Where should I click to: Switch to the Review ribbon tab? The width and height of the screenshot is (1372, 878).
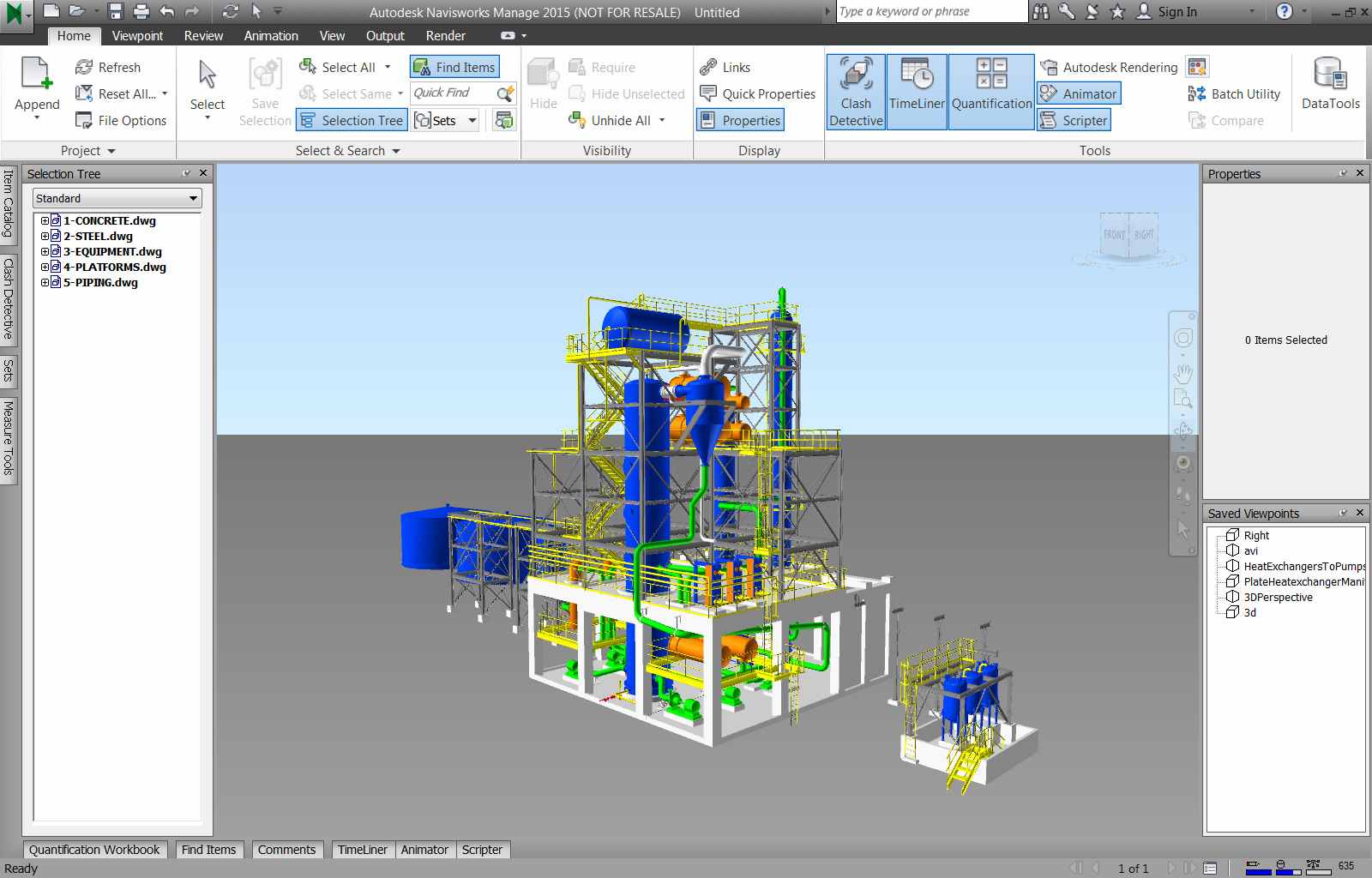point(203,36)
